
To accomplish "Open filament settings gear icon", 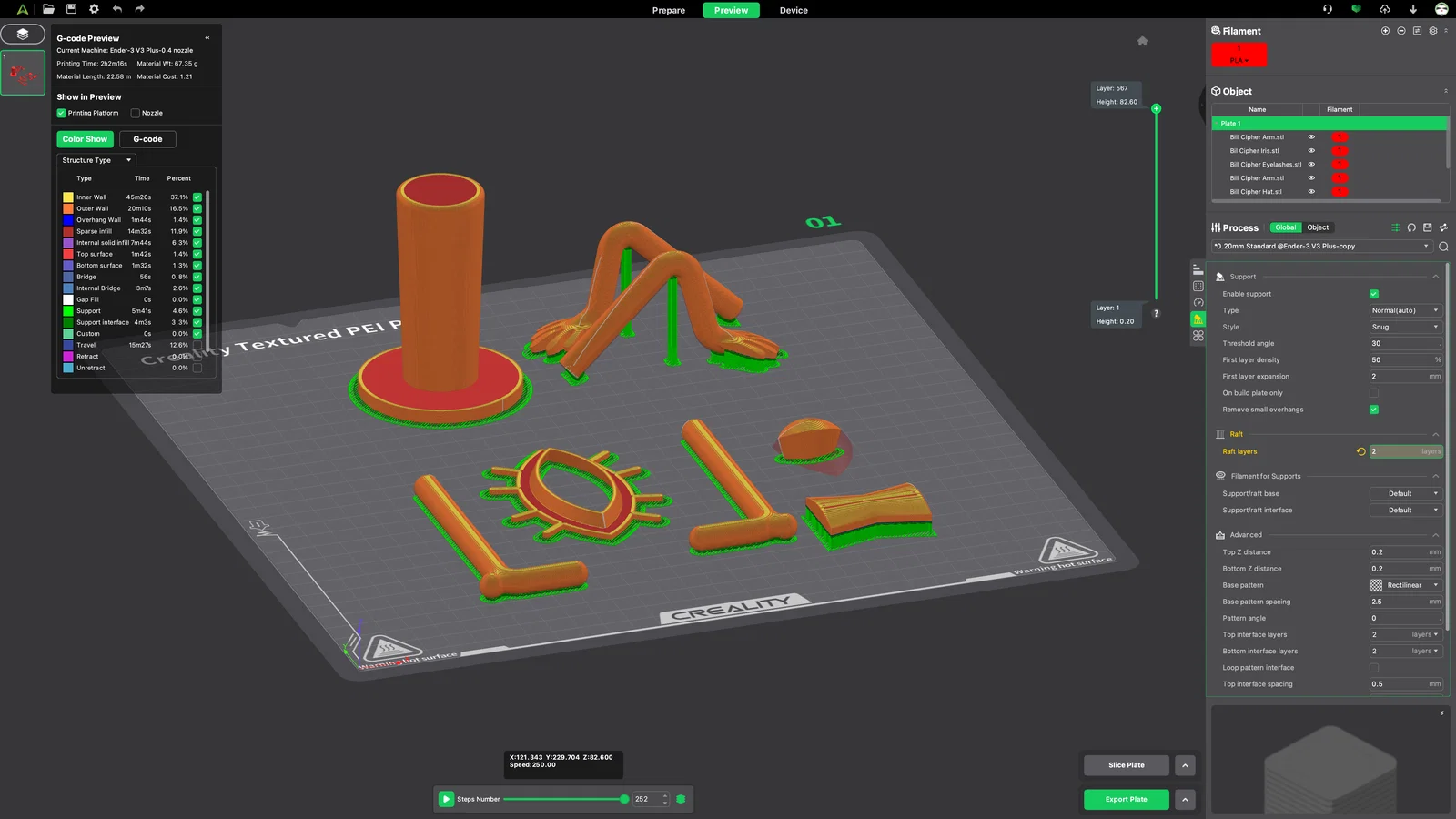I will (x=1433, y=31).
